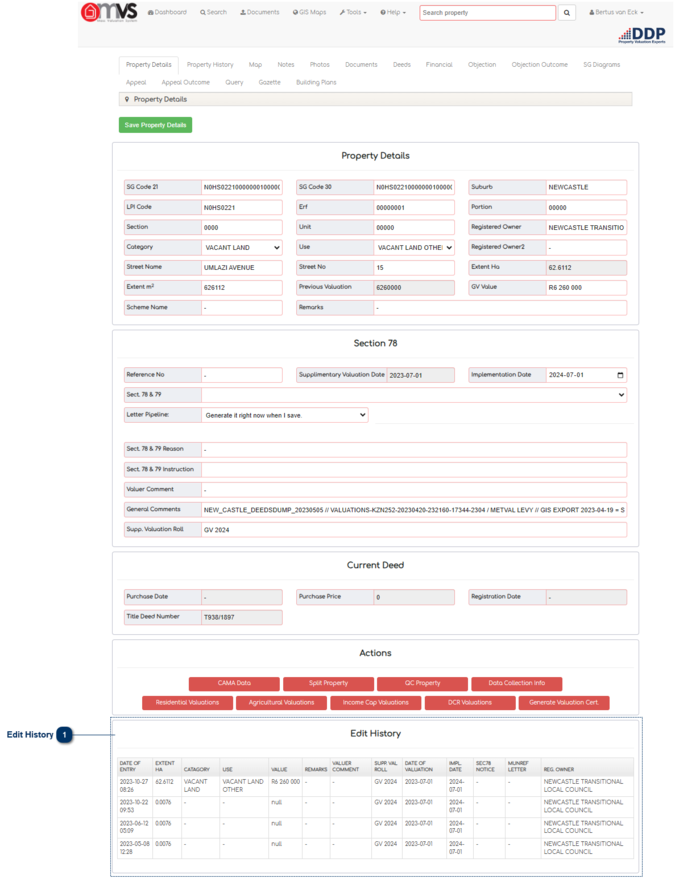Open the Objection Outcome tab
Screen dimensions: 675x883
[539, 65]
